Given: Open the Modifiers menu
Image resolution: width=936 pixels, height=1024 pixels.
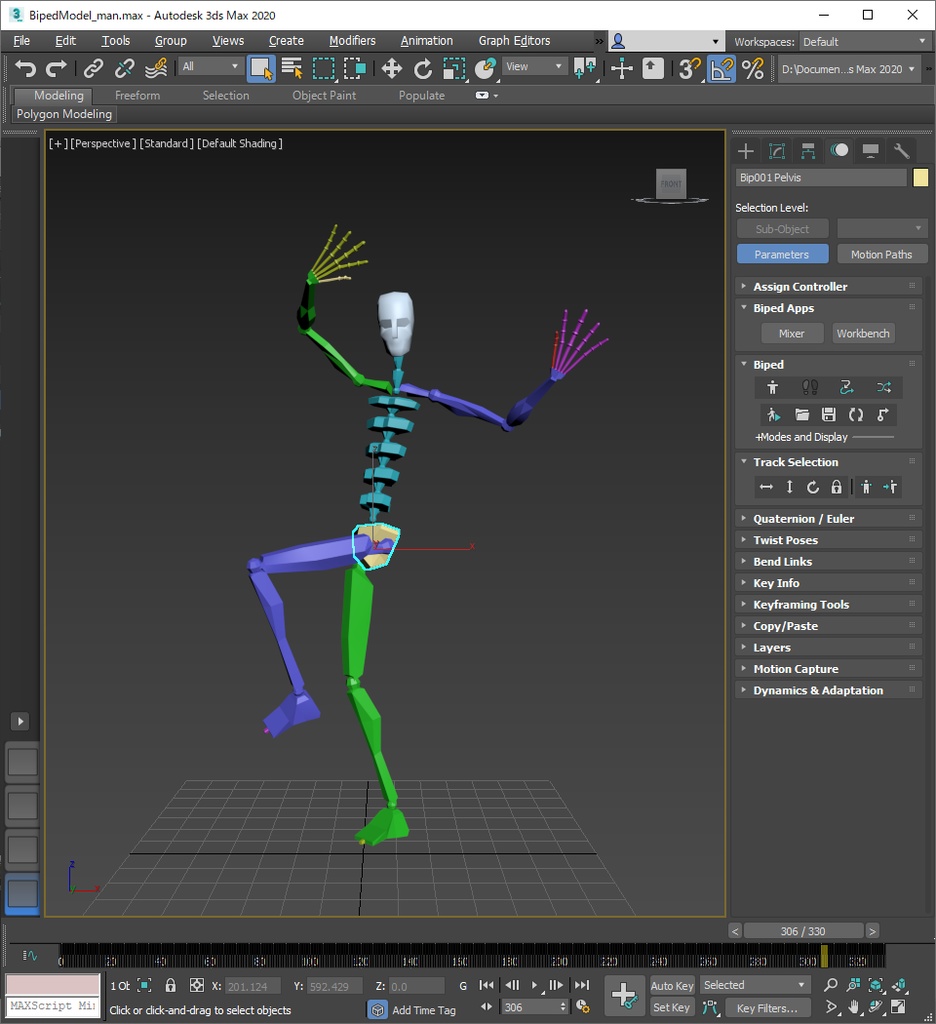Looking at the screenshot, I should (x=352, y=41).
